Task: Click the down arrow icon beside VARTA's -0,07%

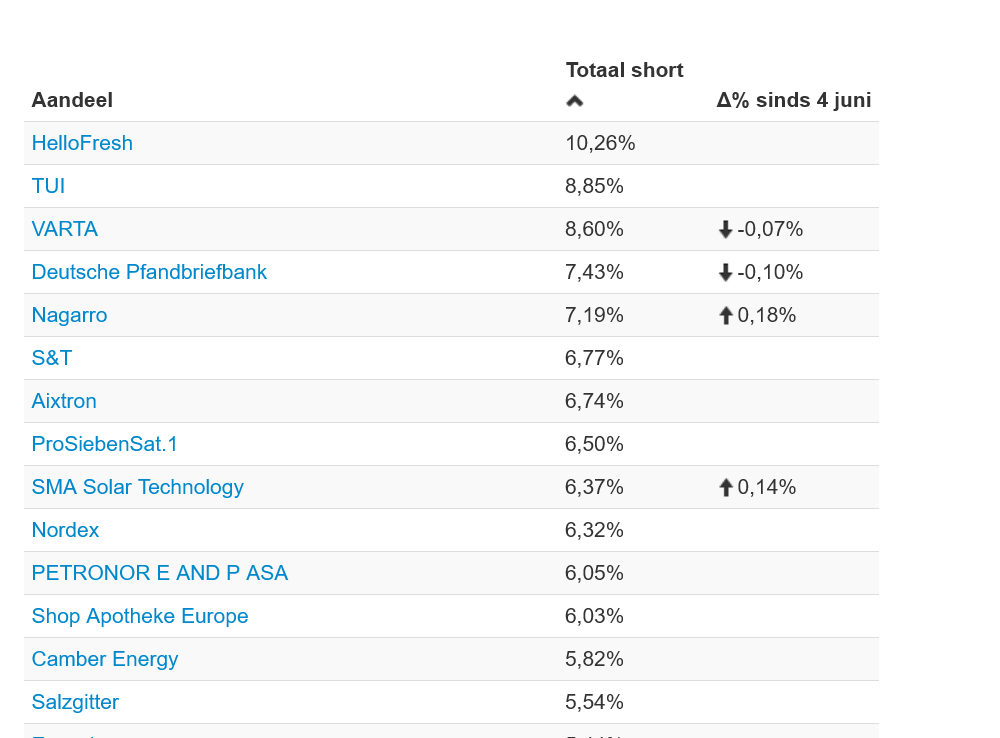Action: tap(726, 230)
